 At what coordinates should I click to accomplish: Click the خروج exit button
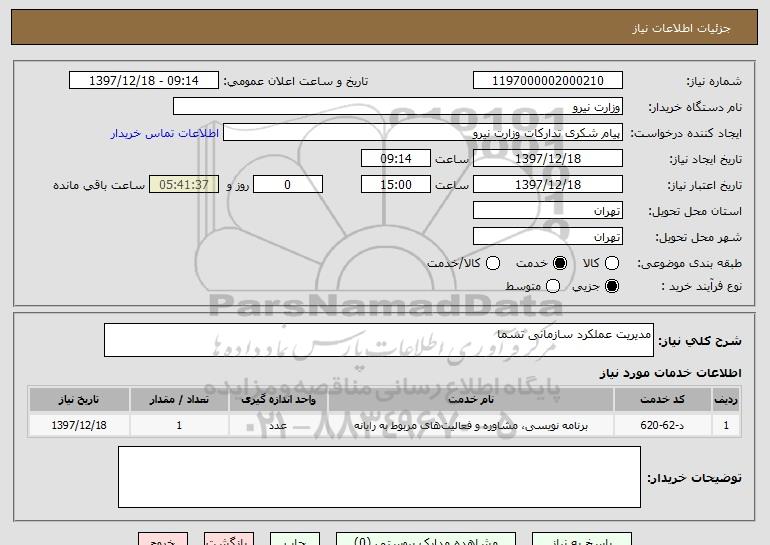point(163,539)
